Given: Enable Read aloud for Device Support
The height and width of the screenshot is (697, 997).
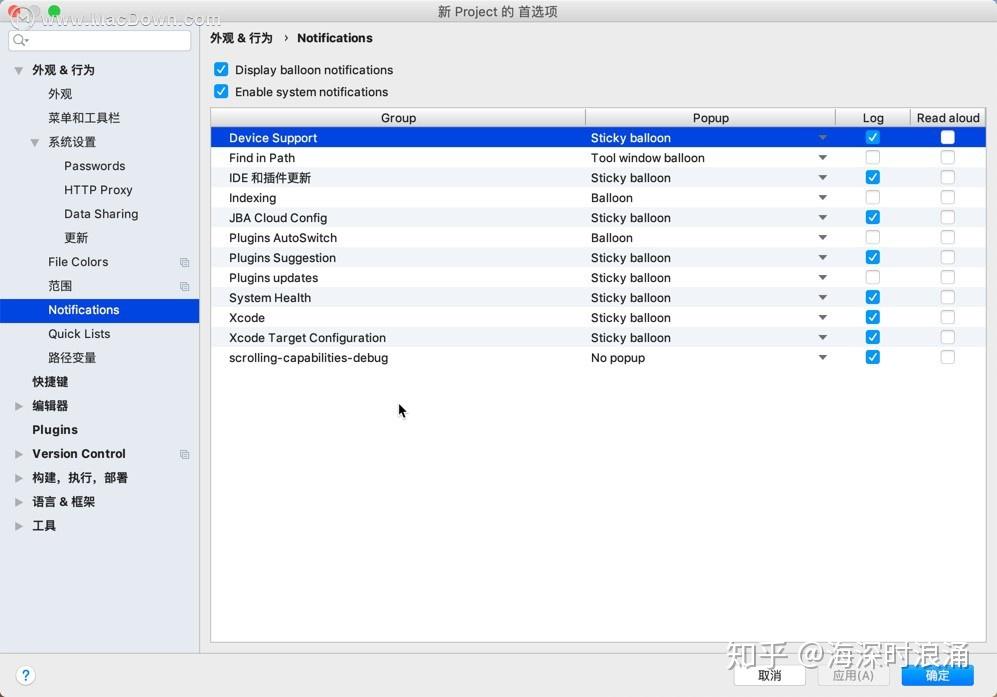Looking at the screenshot, I should [947, 137].
